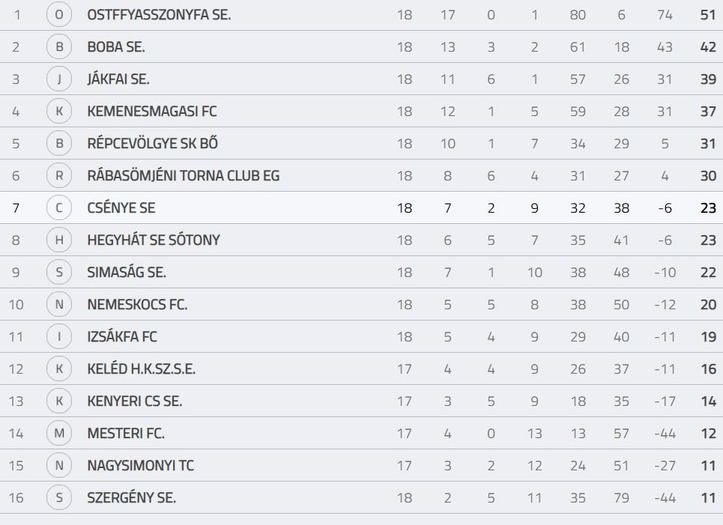
Task: Open Répcevölgye SK Bő team page
Action: [x=152, y=143]
